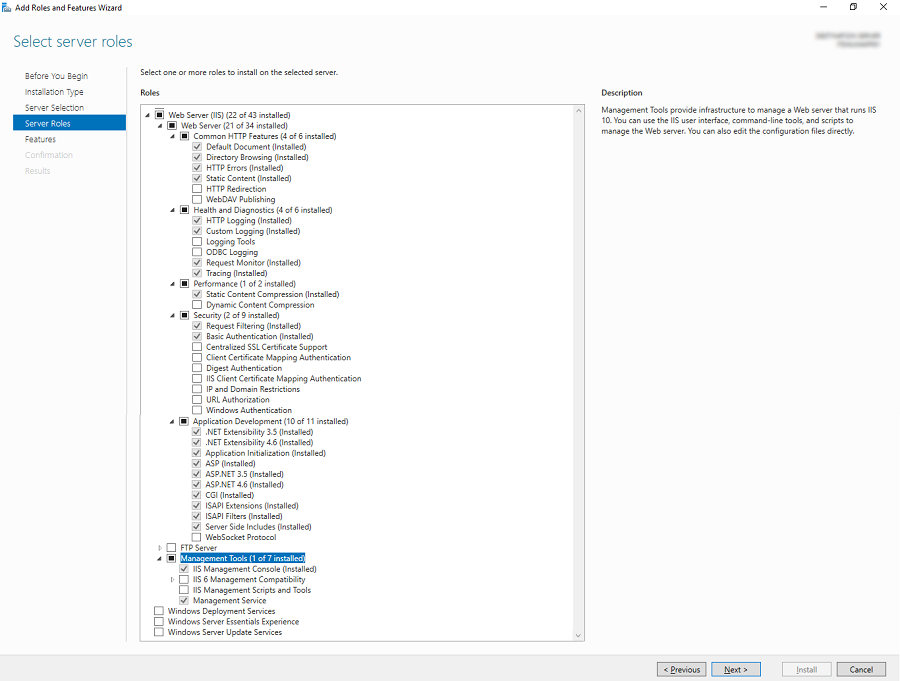Check the WebDAV Publishing checkbox
The width and height of the screenshot is (900, 681).
click(197, 199)
